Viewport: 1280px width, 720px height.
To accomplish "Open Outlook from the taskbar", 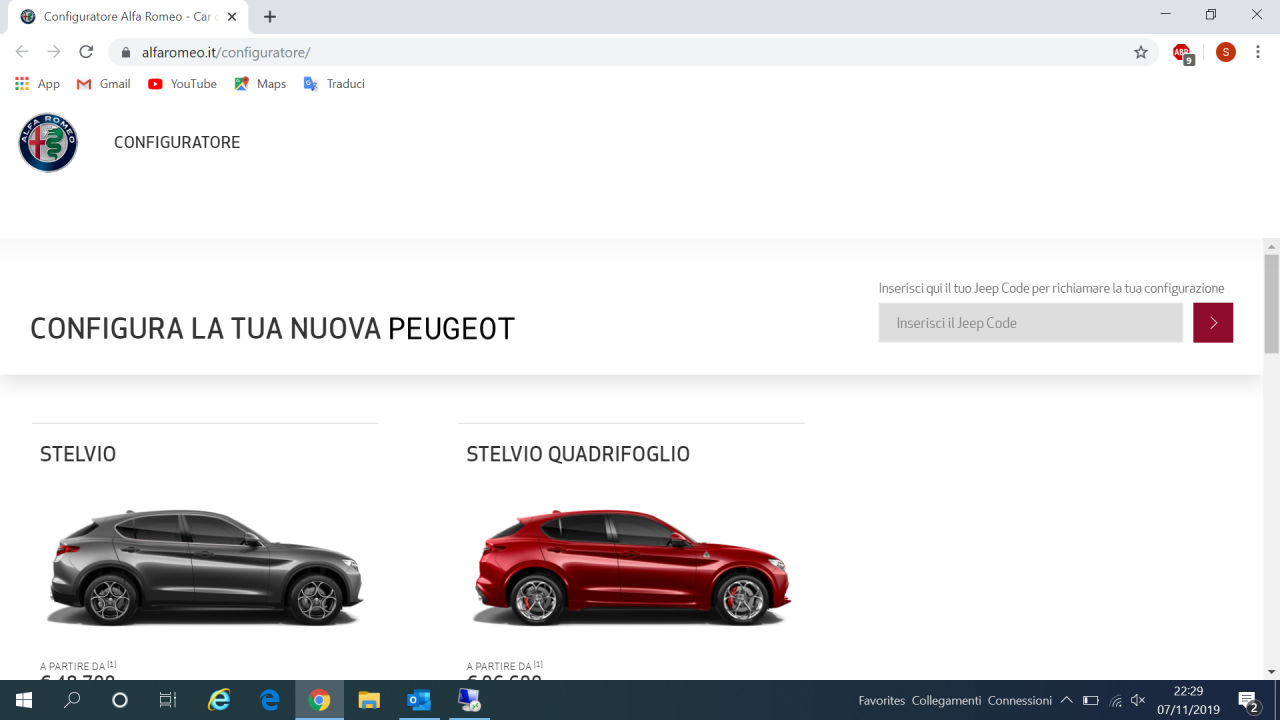I will tap(419, 700).
